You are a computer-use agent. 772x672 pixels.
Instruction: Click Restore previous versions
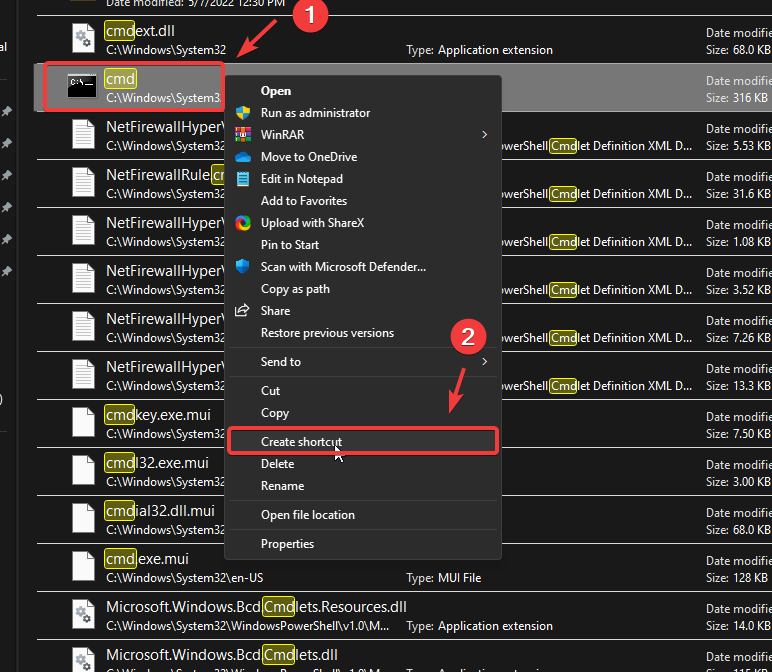tap(363, 333)
